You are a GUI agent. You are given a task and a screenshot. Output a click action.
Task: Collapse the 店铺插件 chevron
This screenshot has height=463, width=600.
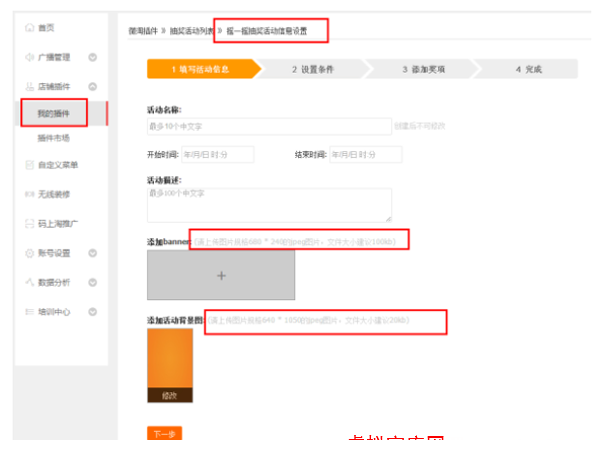pyautogui.click(x=93, y=86)
